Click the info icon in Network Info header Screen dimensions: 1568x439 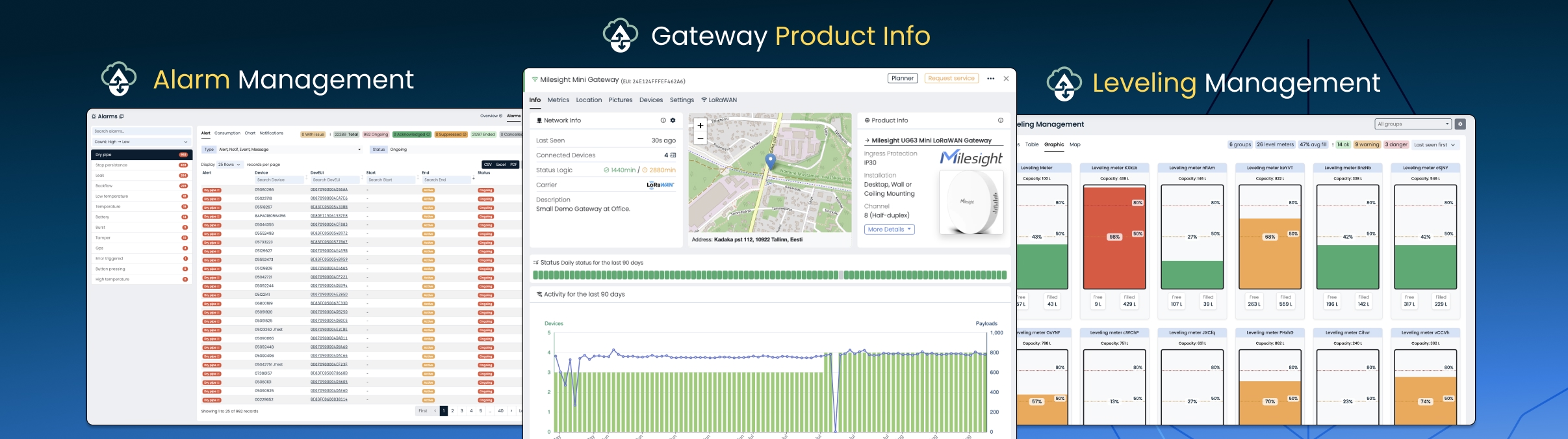point(663,120)
